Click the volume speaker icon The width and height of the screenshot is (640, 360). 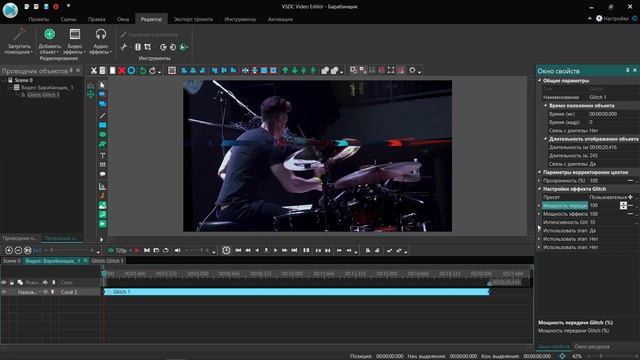click(x=177, y=250)
